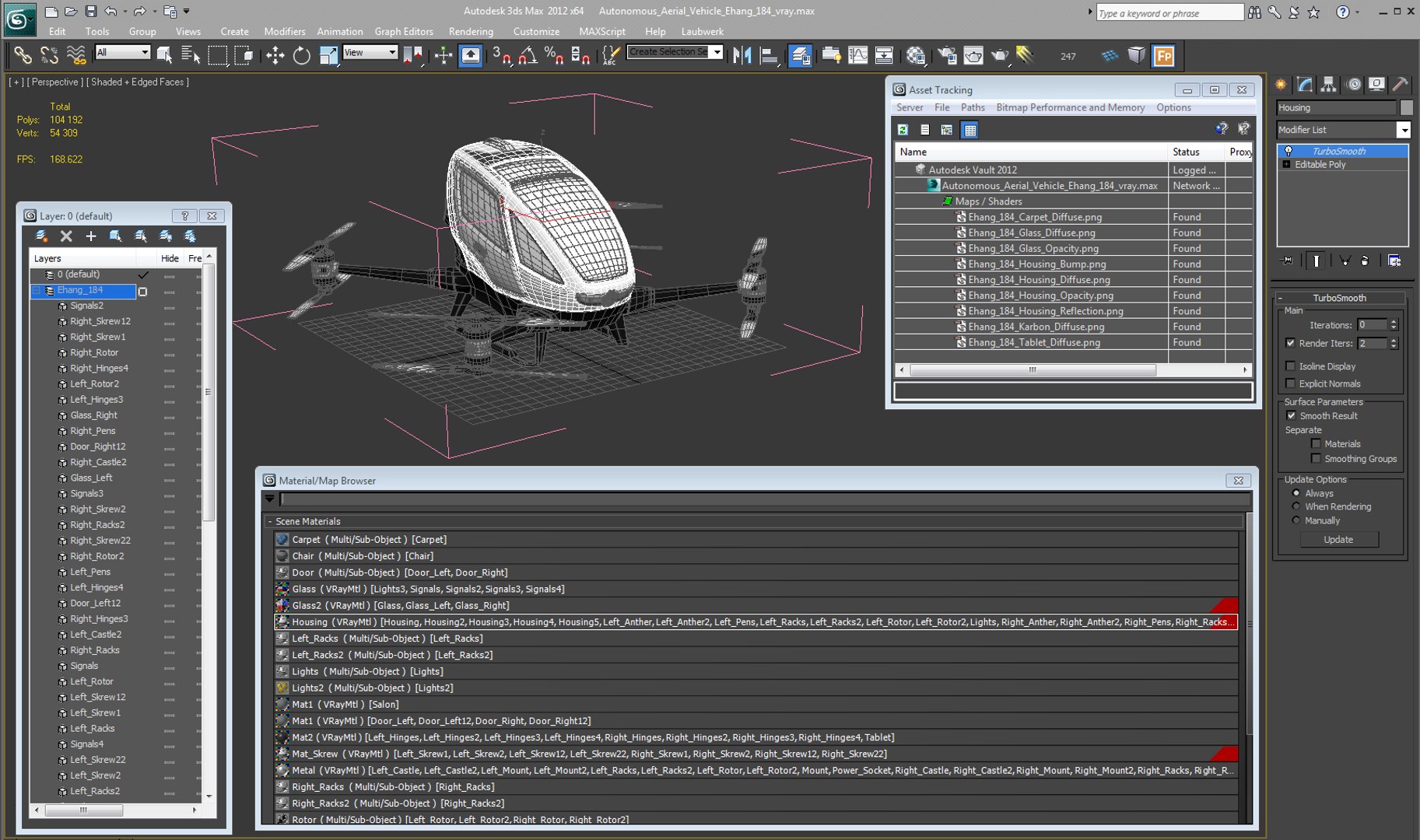Open the Manage Layers toolbar button

tap(800, 55)
